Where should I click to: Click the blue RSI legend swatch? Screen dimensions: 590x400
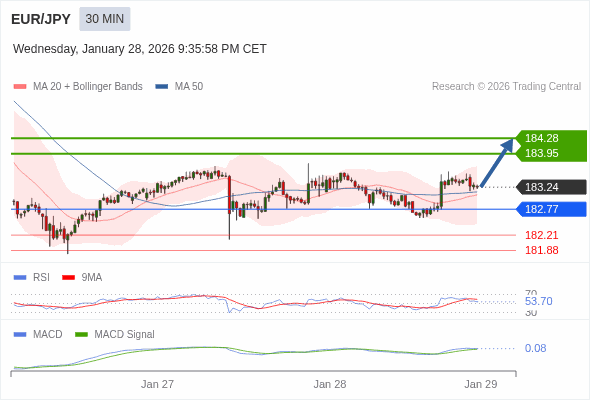20,278
